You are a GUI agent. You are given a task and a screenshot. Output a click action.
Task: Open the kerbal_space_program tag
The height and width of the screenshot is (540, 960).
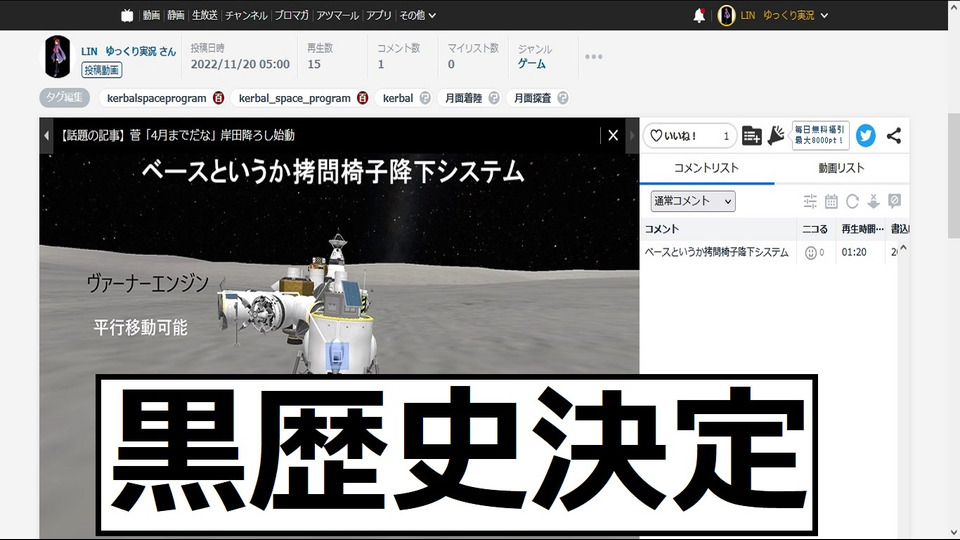point(294,98)
